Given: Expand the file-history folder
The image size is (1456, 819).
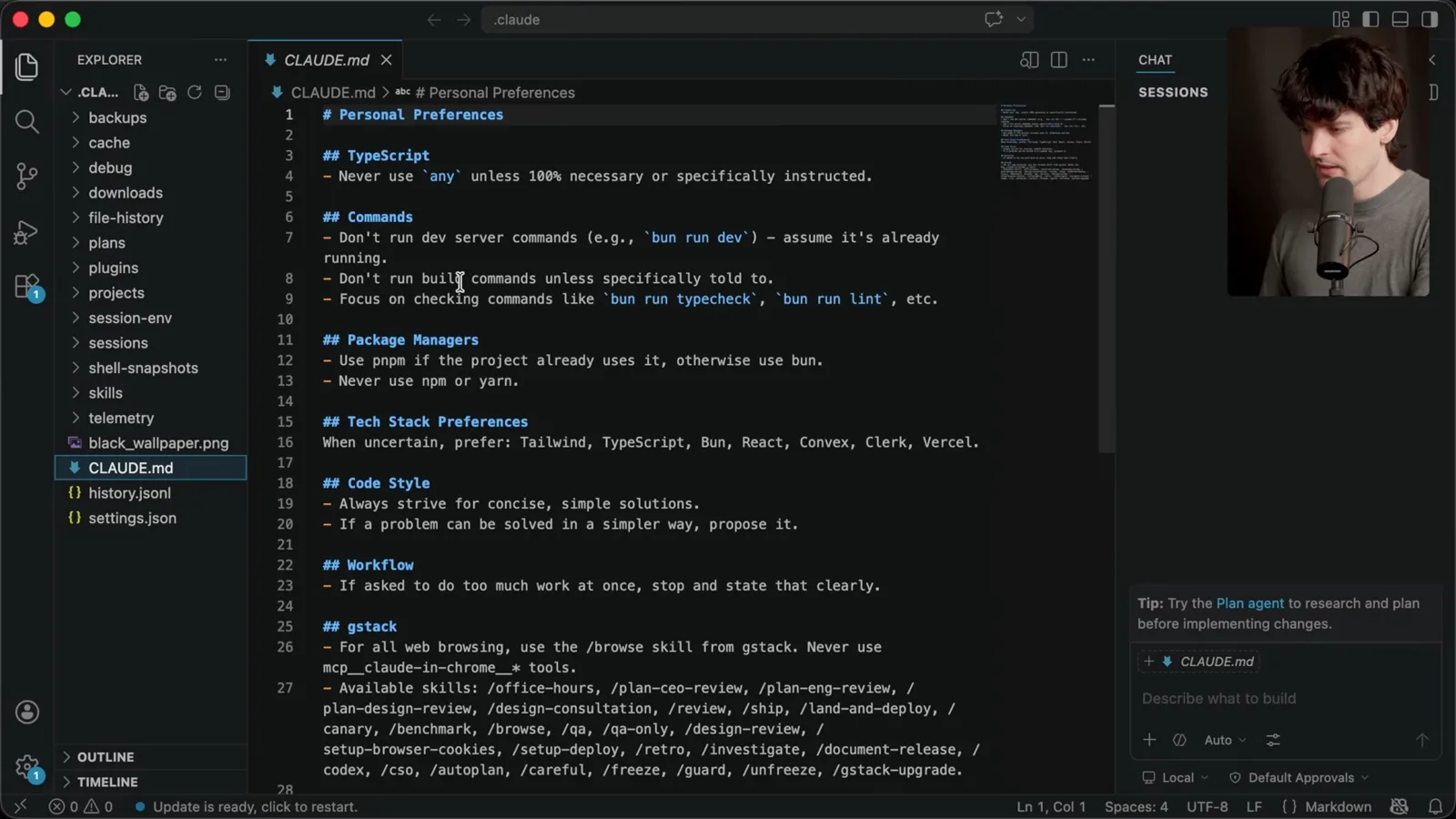Looking at the screenshot, I should click(150, 217).
